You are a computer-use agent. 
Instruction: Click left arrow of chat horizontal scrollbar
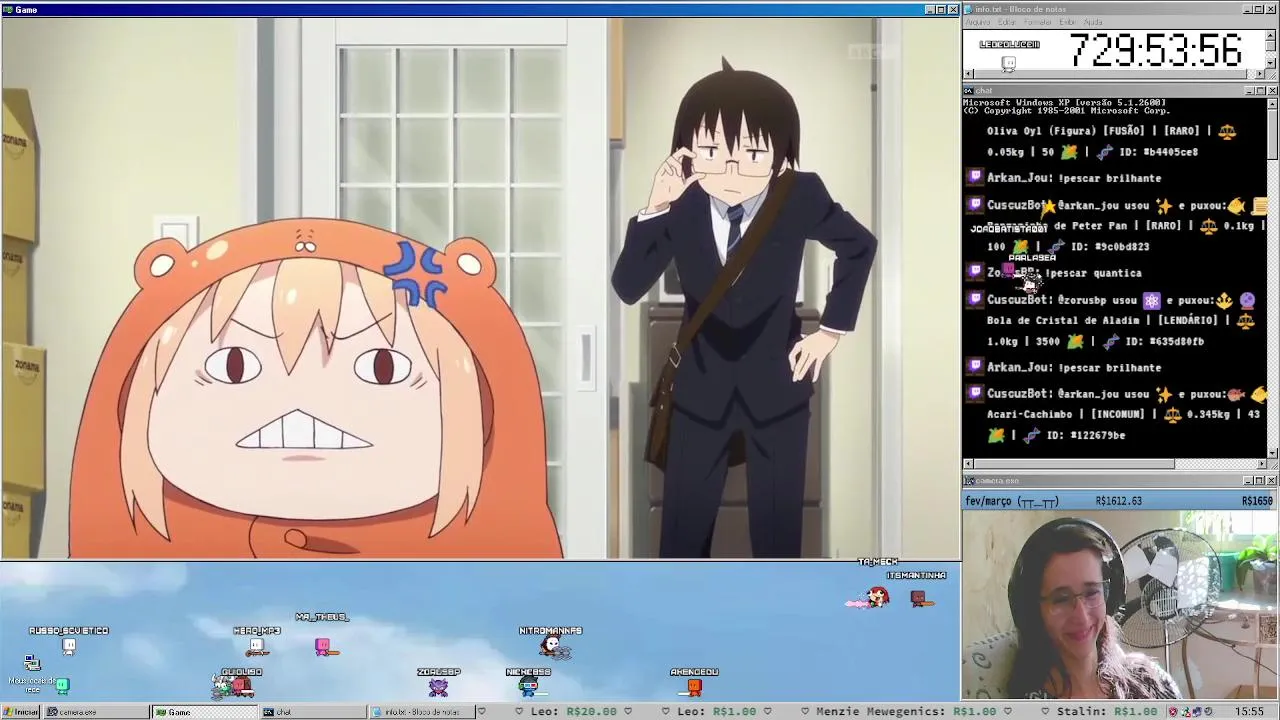click(x=968, y=464)
